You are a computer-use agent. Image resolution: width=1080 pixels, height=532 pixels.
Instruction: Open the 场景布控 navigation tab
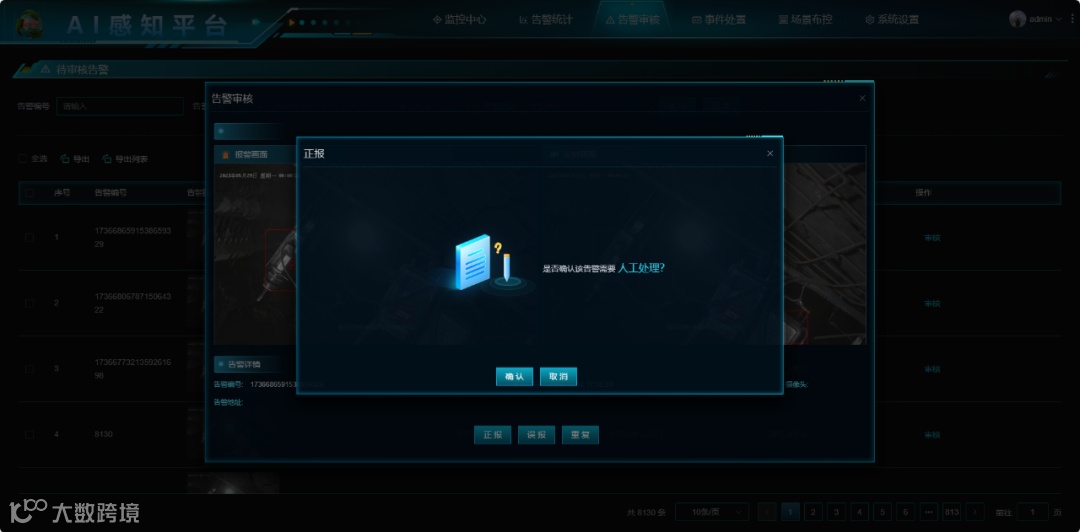[804, 19]
